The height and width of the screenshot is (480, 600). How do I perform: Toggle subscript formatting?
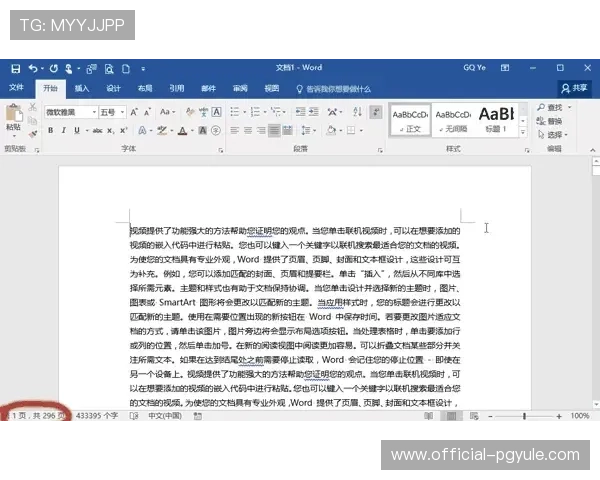pyautogui.click(x=110, y=131)
